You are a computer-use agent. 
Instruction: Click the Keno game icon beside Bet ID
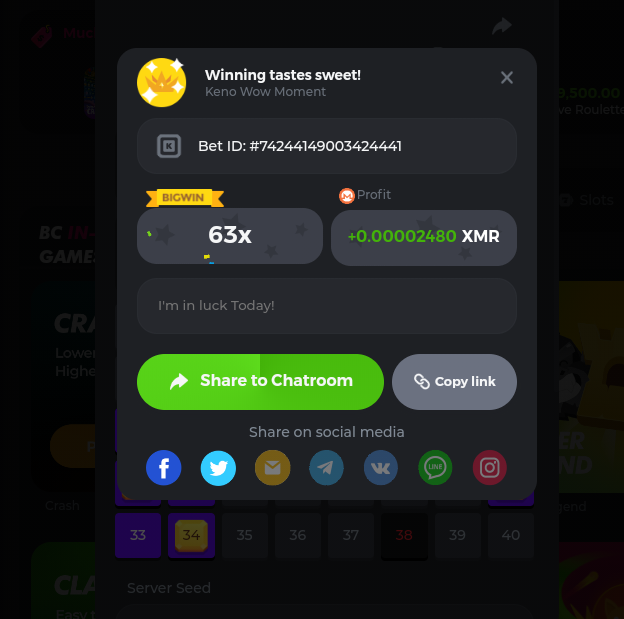[169, 146]
